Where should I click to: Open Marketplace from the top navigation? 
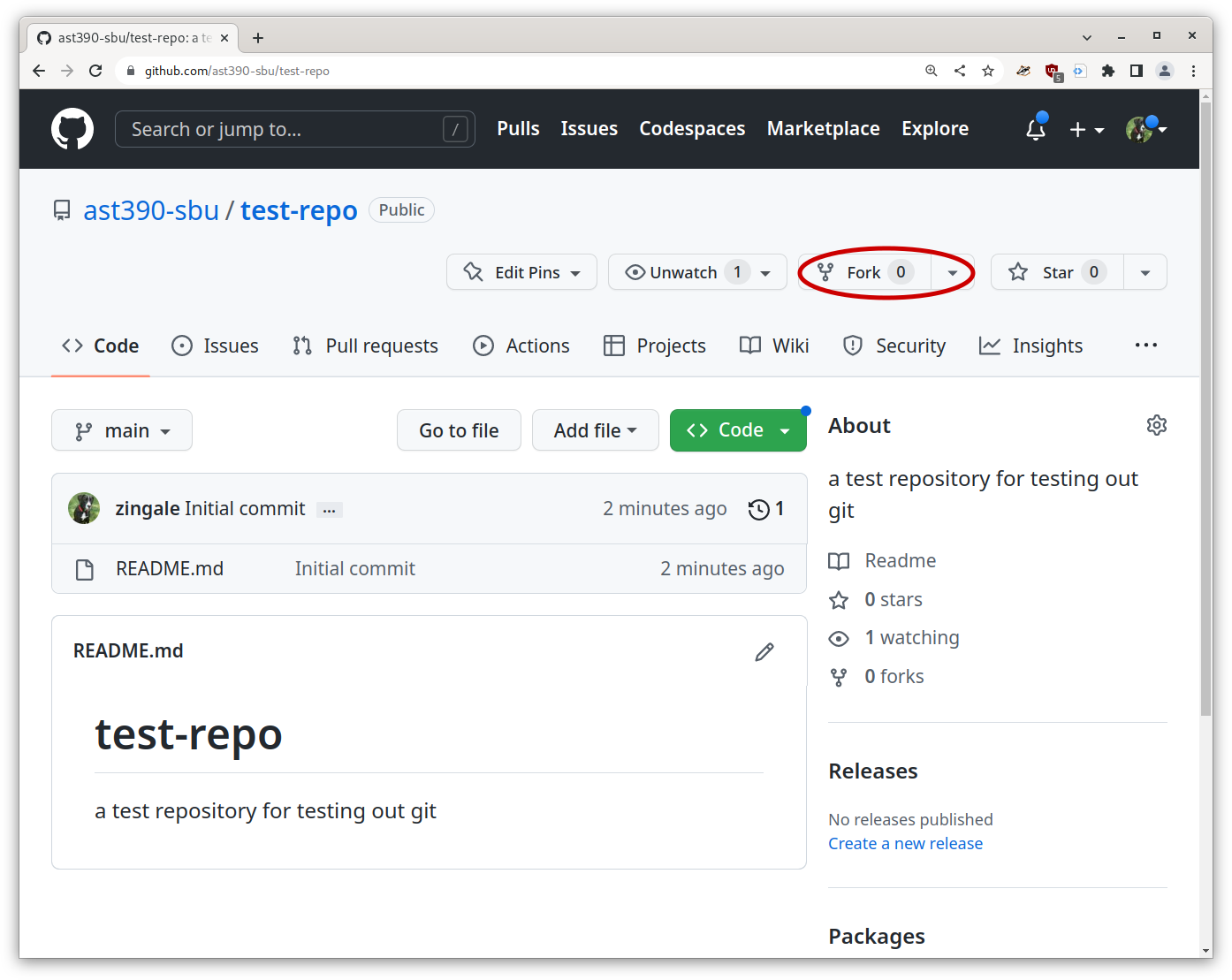(x=823, y=129)
